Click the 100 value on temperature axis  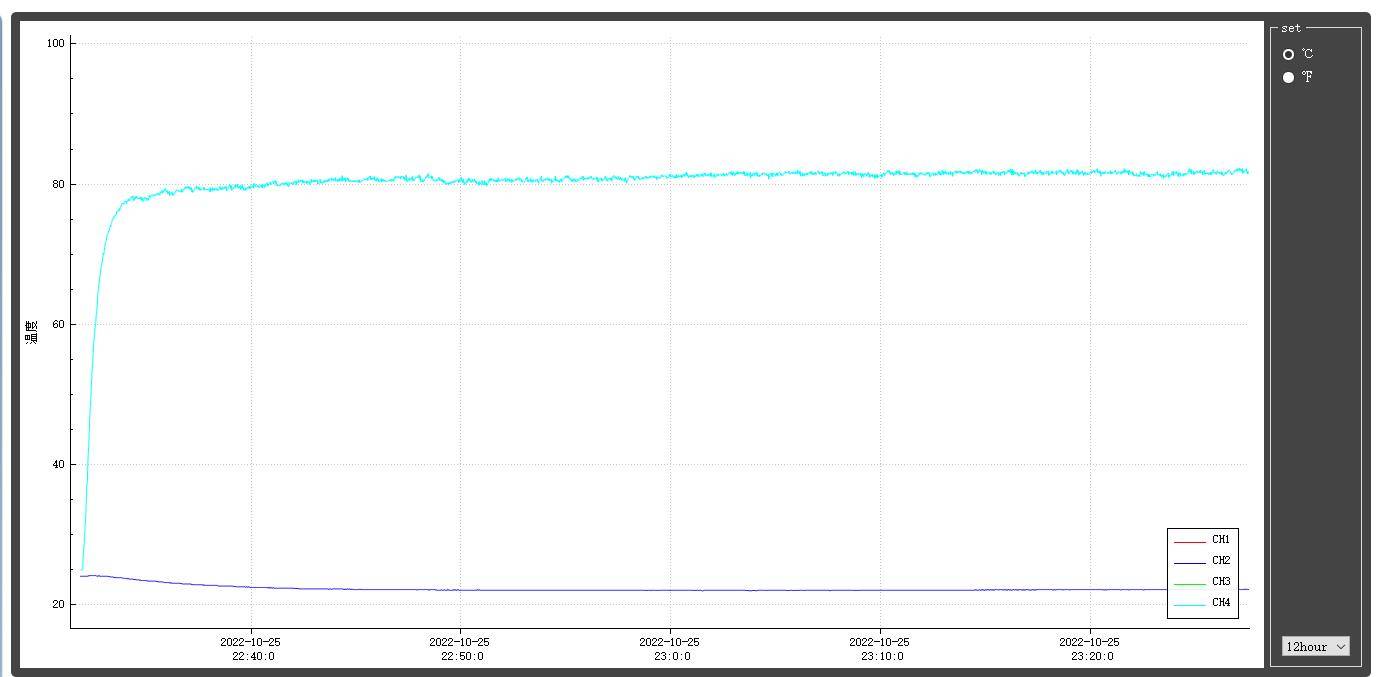tap(55, 44)
